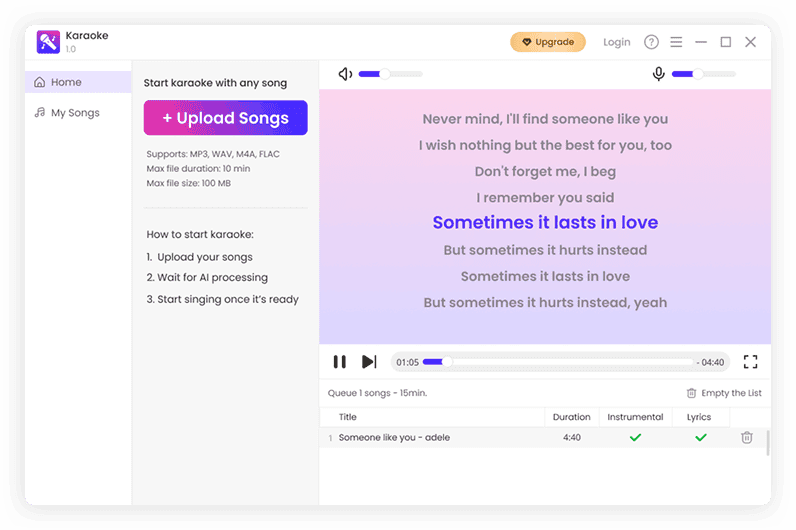Image resolution: width=796 pixels, height=530 pixels.
Task: Click the elapsed time 01:05
Action: 407,362
